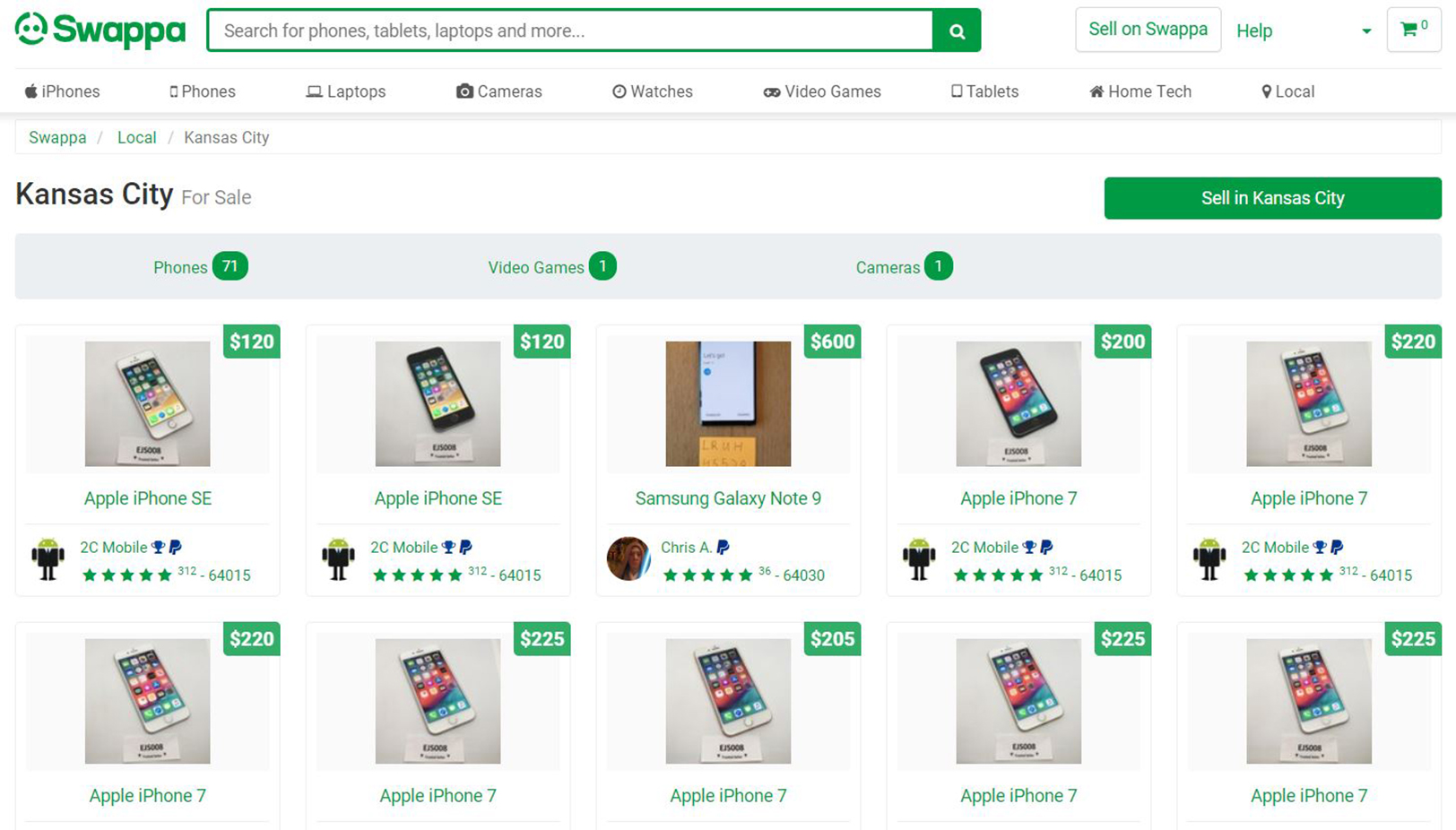
Task: Go to Local breadcrumb link
Action: click(136, 138)
